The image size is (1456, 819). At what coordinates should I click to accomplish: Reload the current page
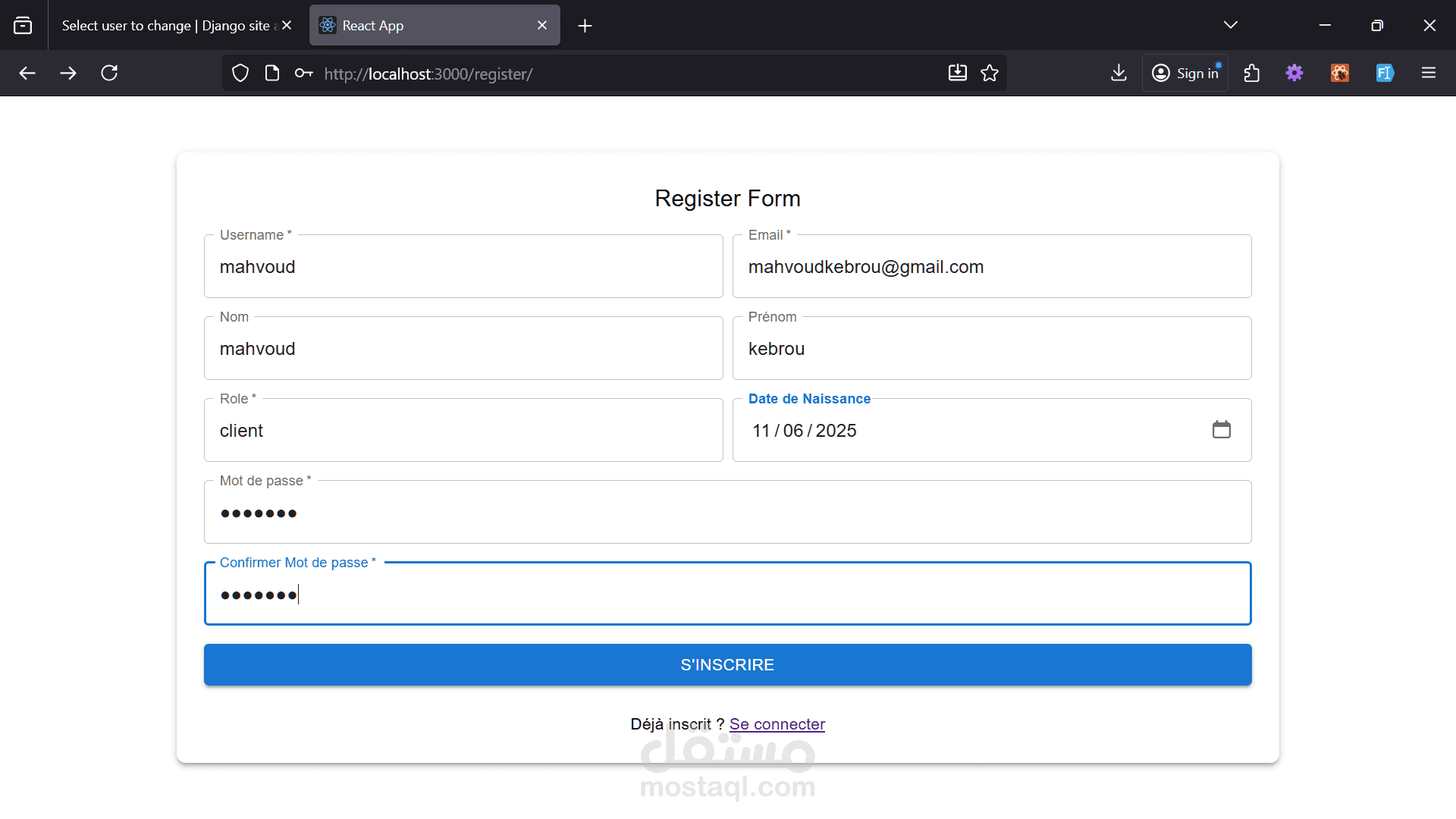click(x=109, y=74)
